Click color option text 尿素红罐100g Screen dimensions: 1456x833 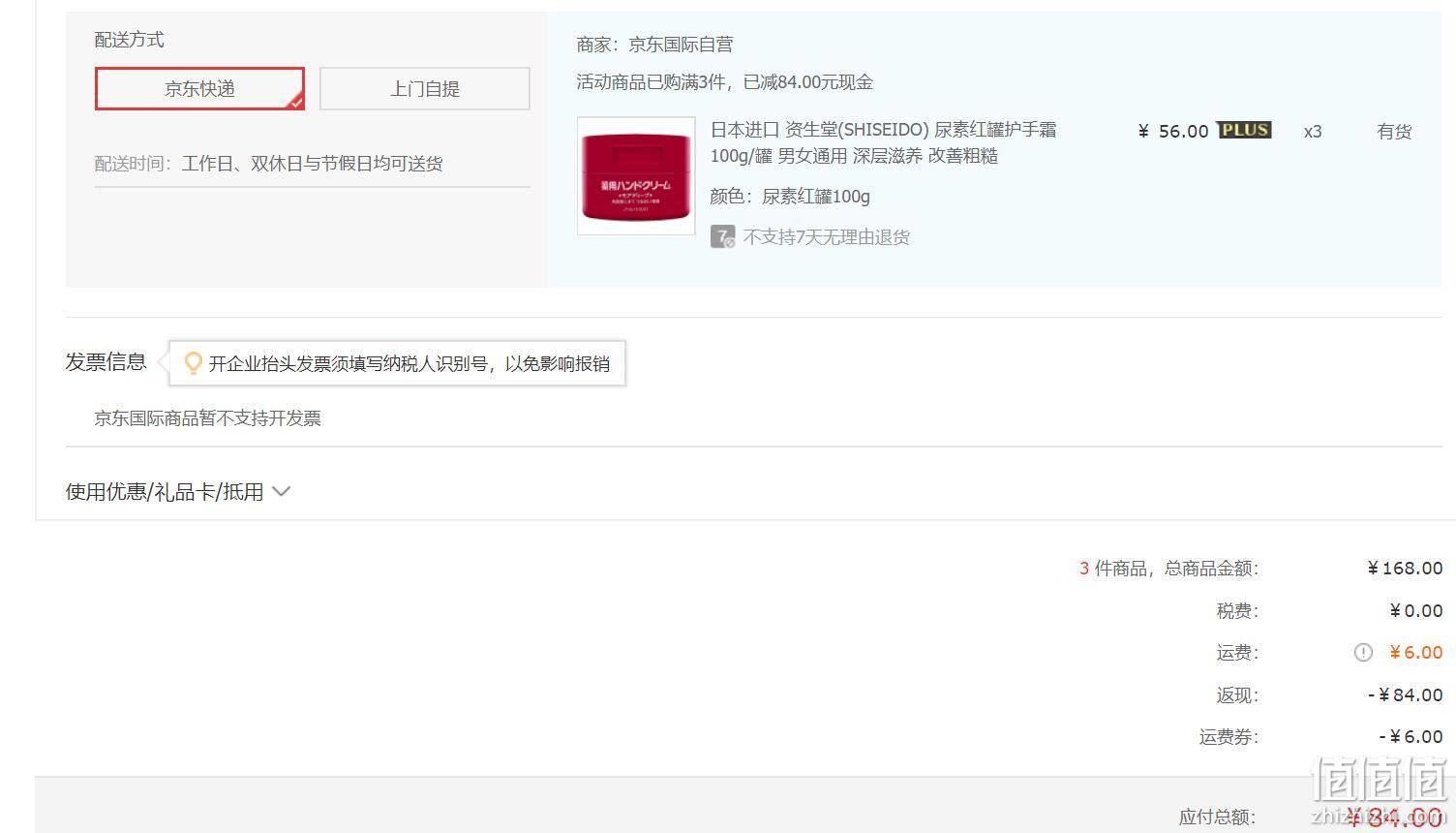tap(816, 197)
